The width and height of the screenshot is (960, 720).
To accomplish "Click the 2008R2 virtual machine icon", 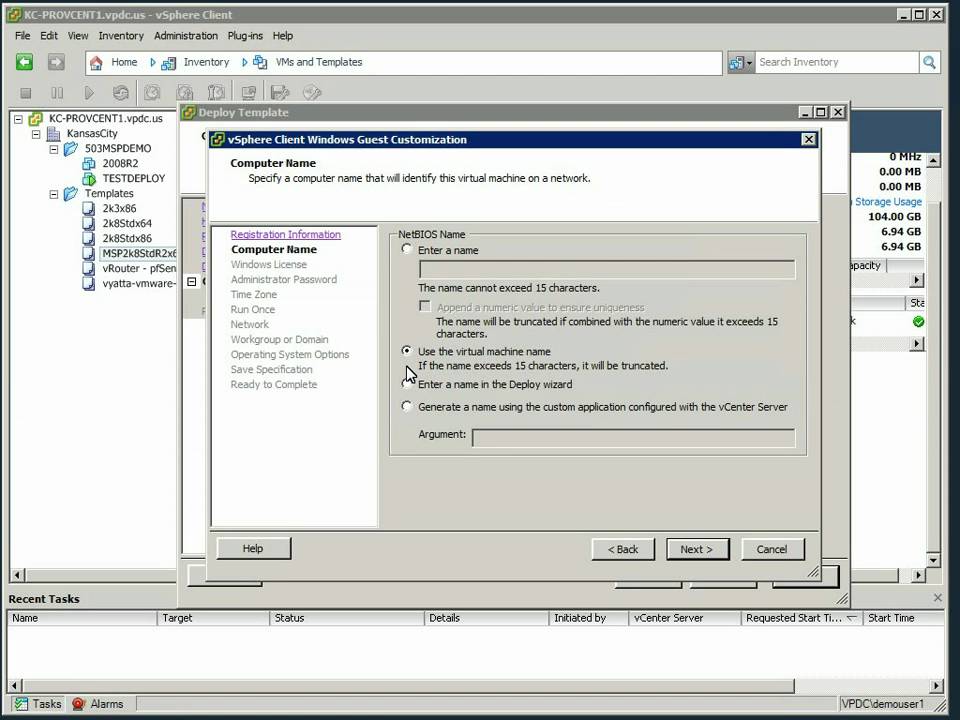I will (x=89, y=163).
